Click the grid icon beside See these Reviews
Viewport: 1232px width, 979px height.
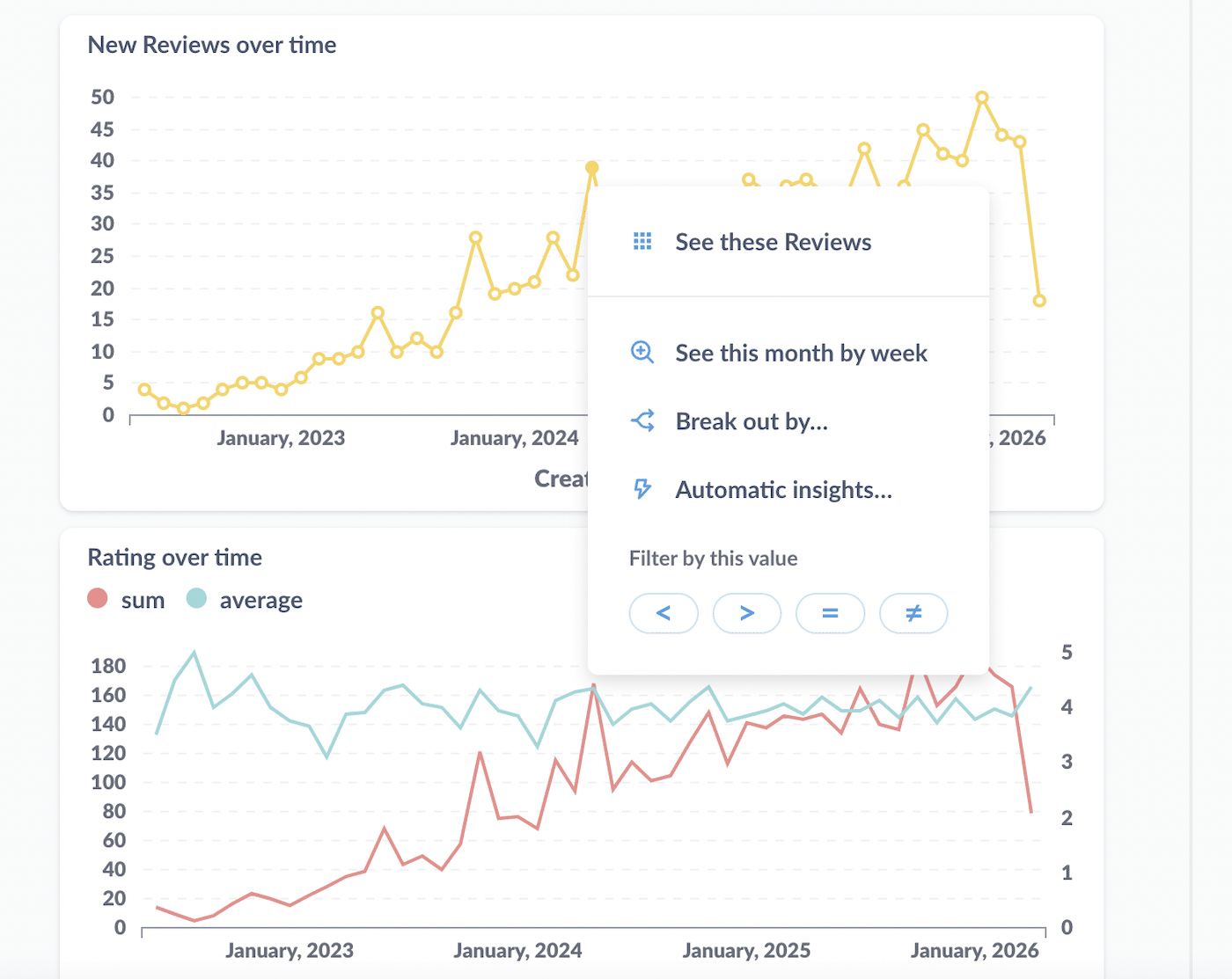pyautogui.click(x=642, y=241)
